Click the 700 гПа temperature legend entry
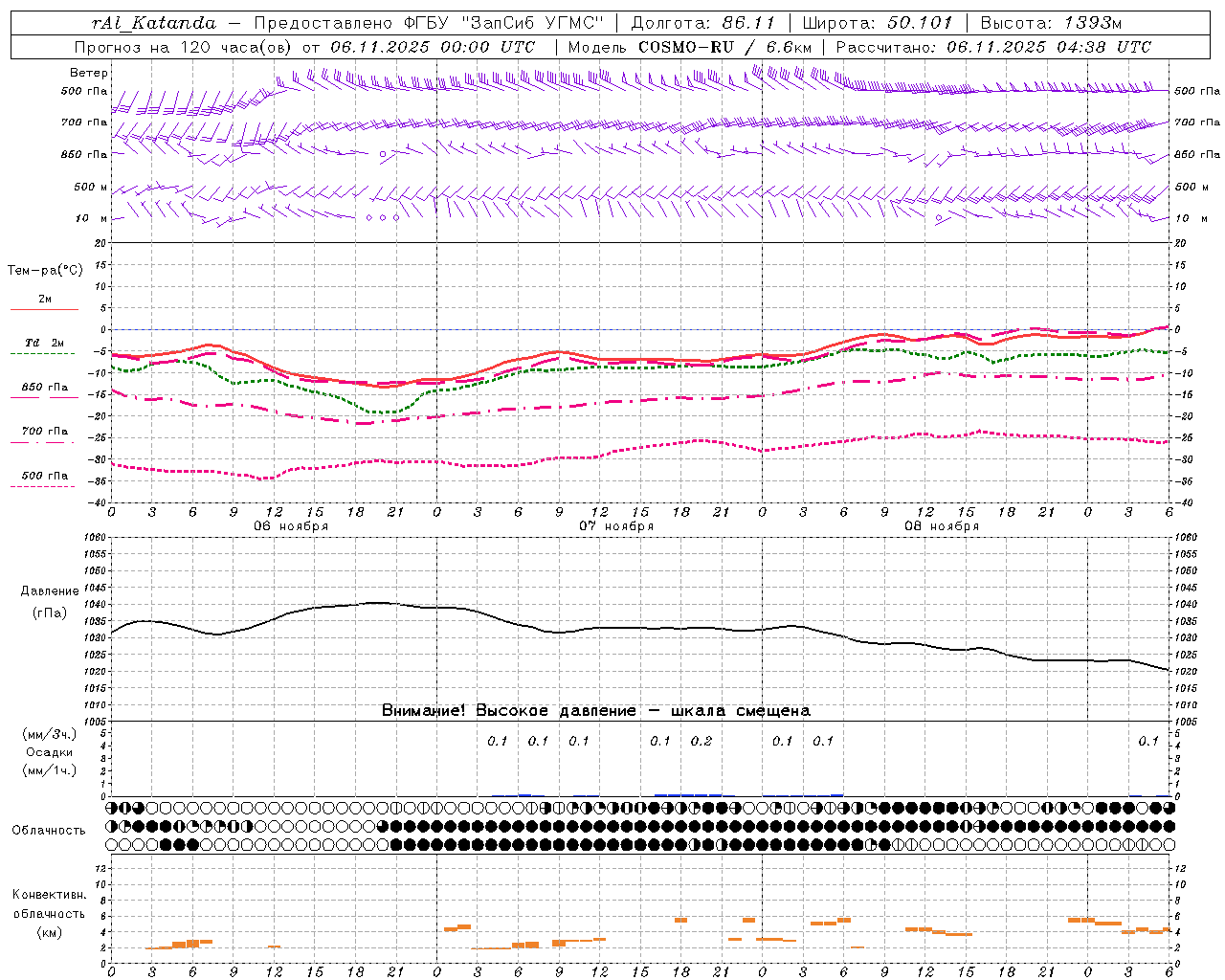This screenshot has width=1225, height=980. 45,432
